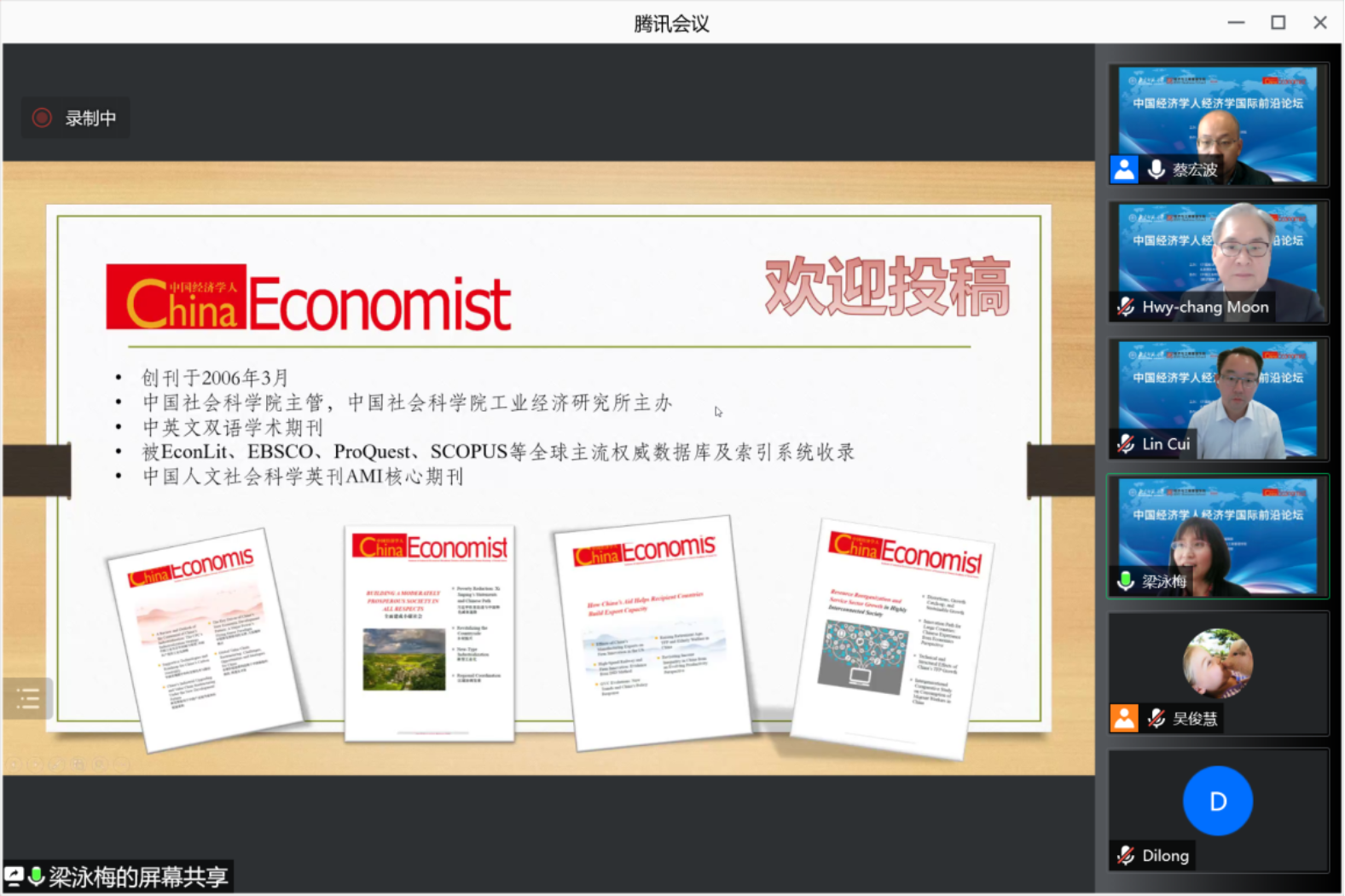Click the orange user badge next to 吴俊慧
This screenshot has height=896, width=1345.
click(x=1124, y=719)
